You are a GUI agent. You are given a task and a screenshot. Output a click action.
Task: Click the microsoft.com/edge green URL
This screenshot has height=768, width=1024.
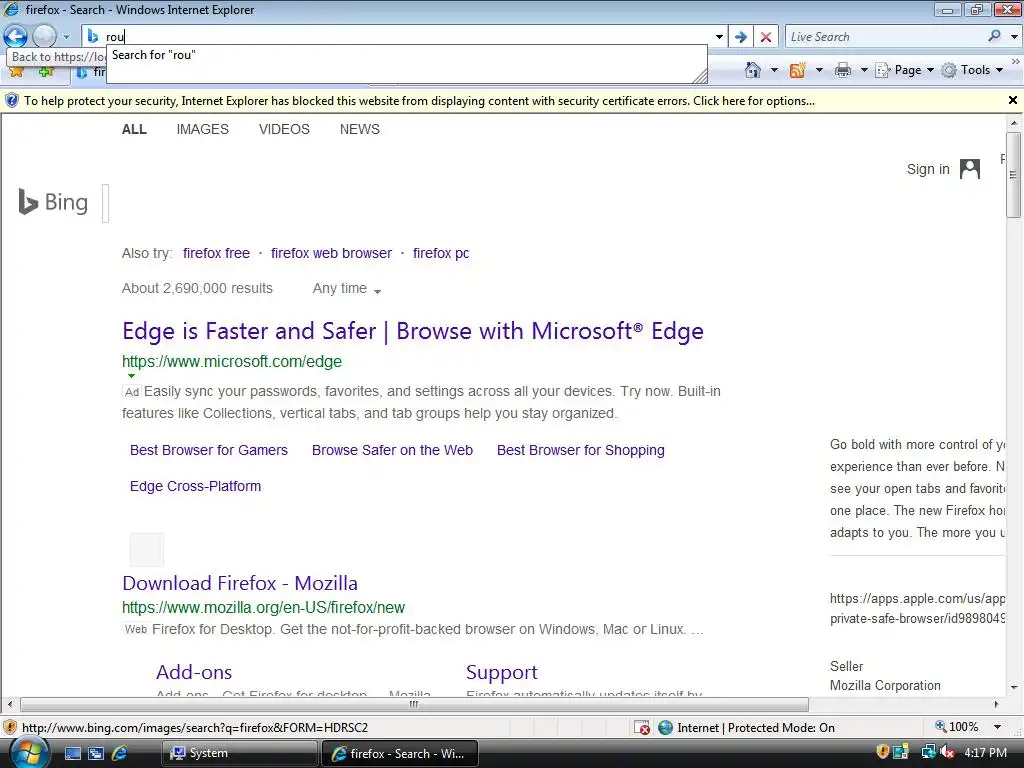[x=232, y=361]
